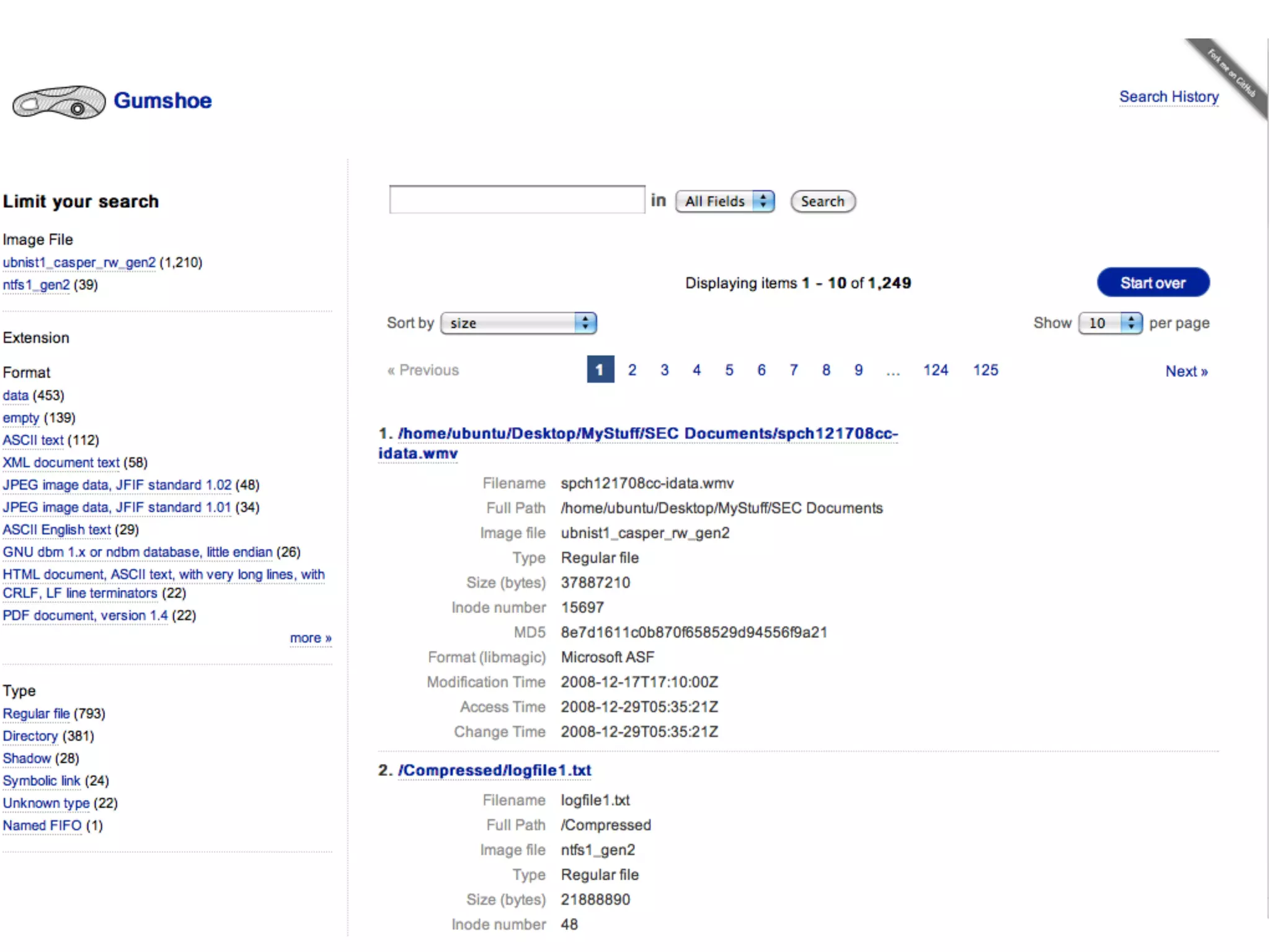Filter Format by PDF document version 1.4
This screenshot has width=1270, height=952.
tap(85, 615)
